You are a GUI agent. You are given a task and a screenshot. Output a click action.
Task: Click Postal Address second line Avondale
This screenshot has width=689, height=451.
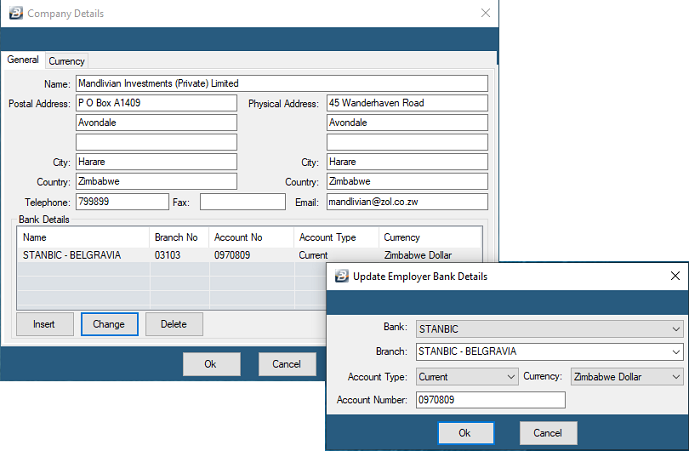(156, 123)
